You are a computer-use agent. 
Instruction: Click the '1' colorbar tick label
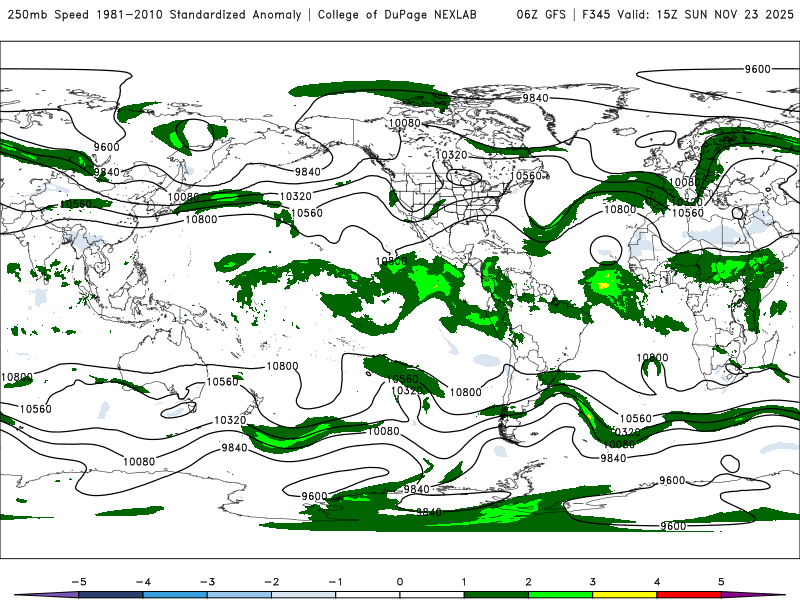(x=464, y=582)
